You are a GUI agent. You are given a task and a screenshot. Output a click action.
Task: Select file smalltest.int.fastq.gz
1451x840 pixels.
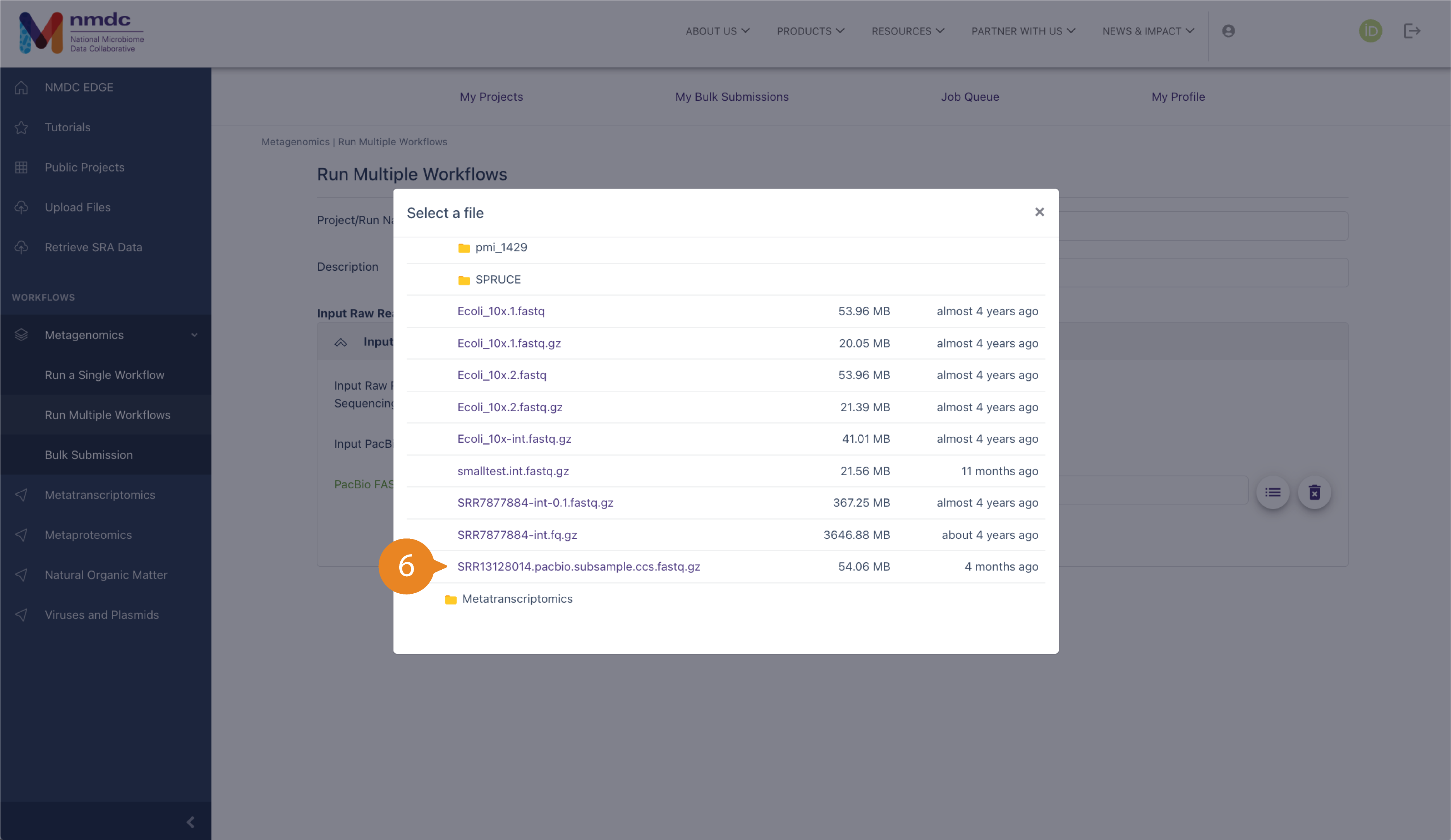[x=513, y=471]
